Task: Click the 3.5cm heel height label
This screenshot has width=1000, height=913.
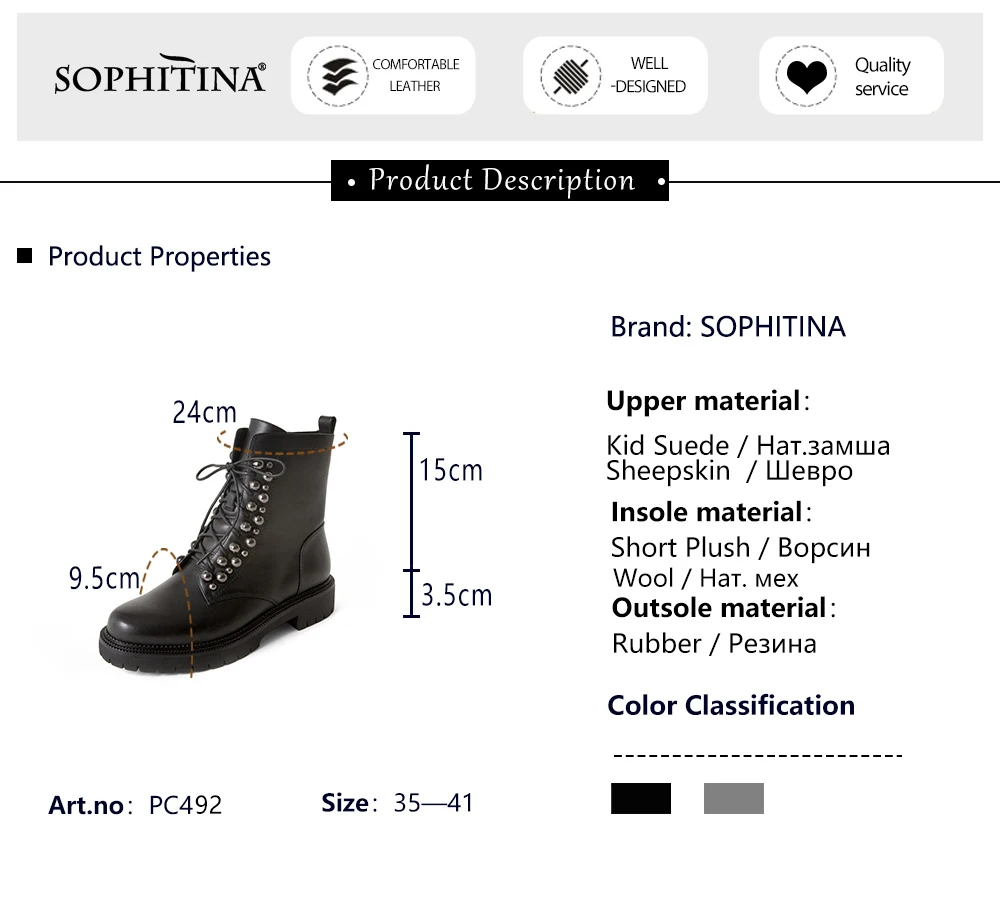Action: tap(456, 595)
